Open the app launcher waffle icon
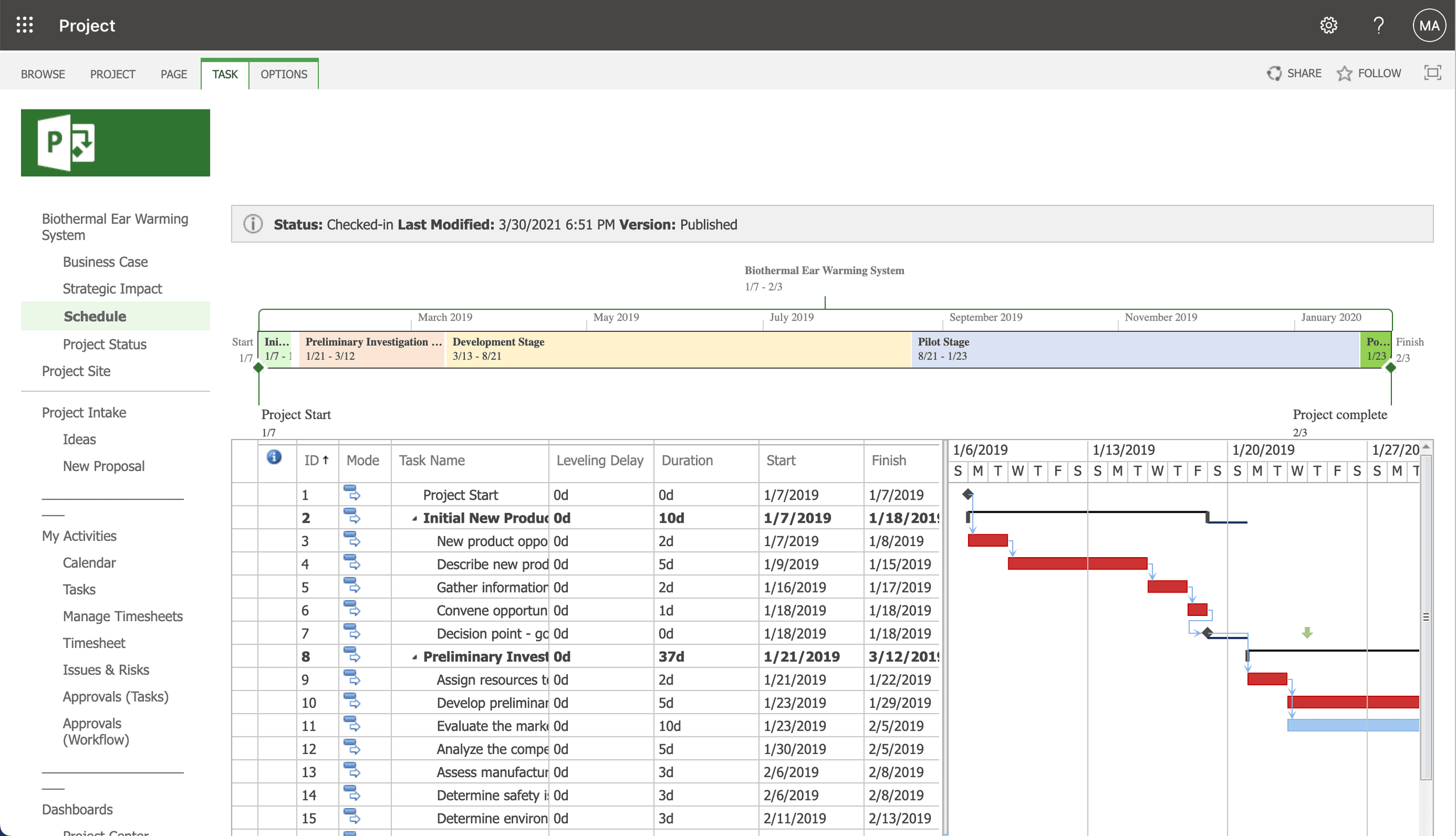1456x836 pixels. (24, 25)
